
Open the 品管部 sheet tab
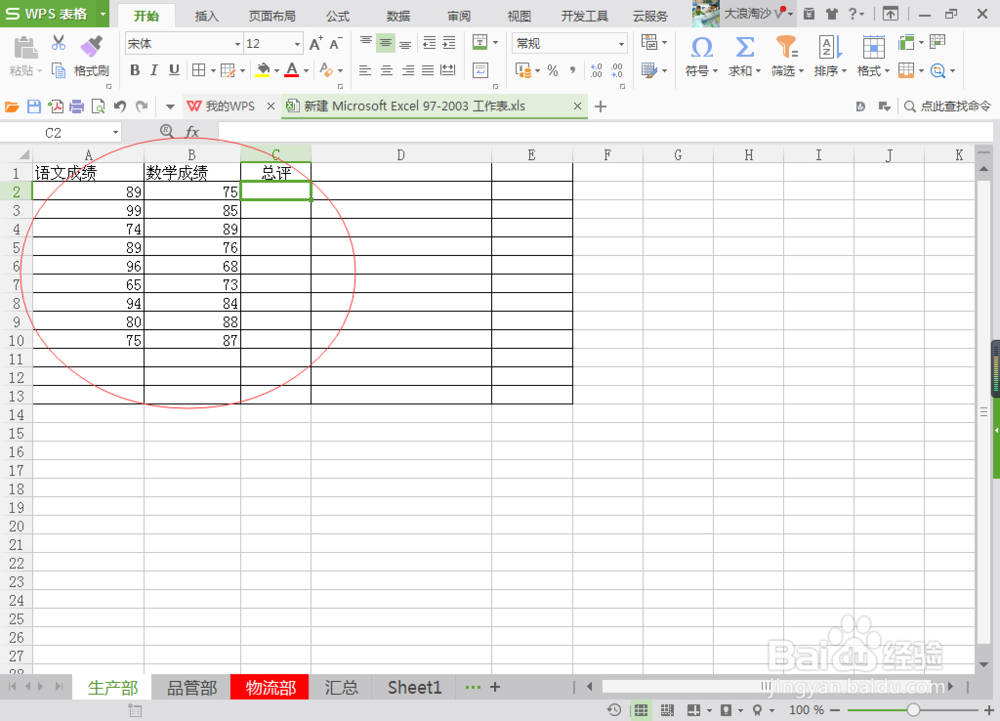(x=192, y=687)
